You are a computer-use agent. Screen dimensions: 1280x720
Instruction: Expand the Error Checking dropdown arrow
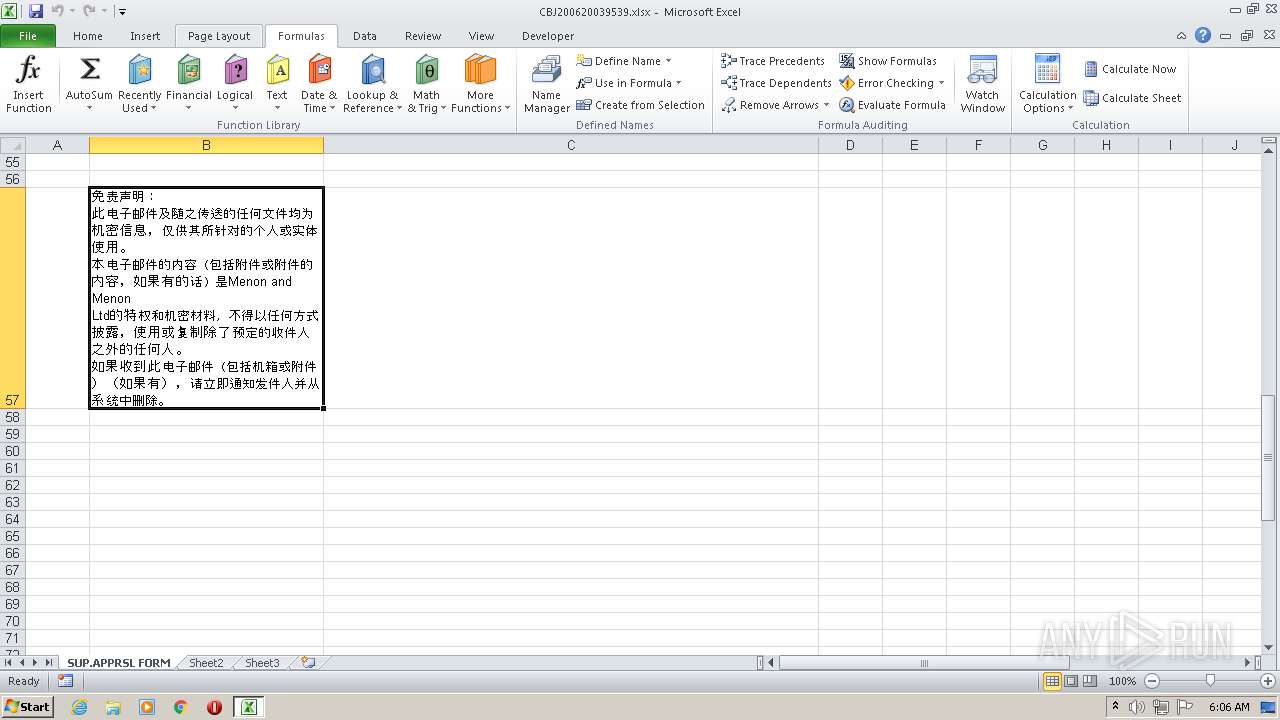point(941,83)
